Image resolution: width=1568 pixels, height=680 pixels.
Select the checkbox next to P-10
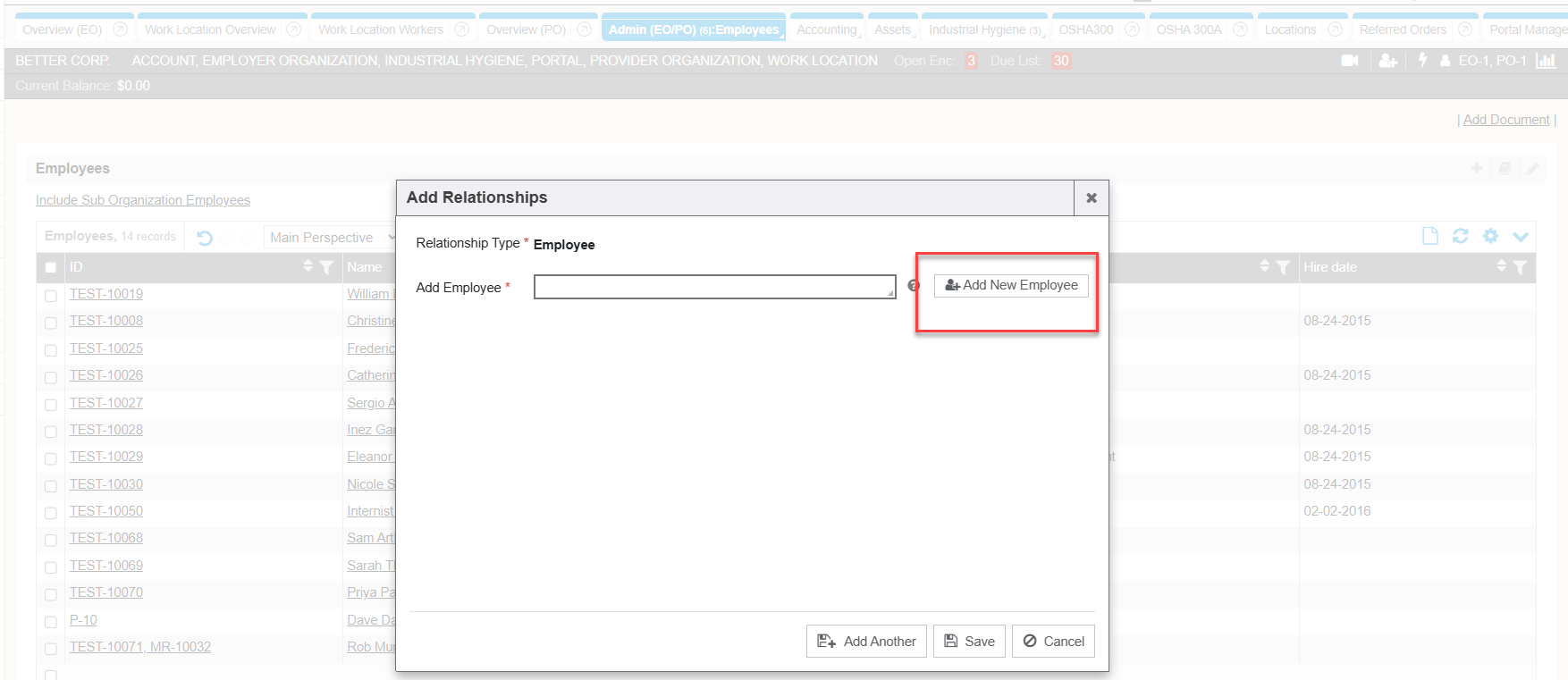pos(51,622)
